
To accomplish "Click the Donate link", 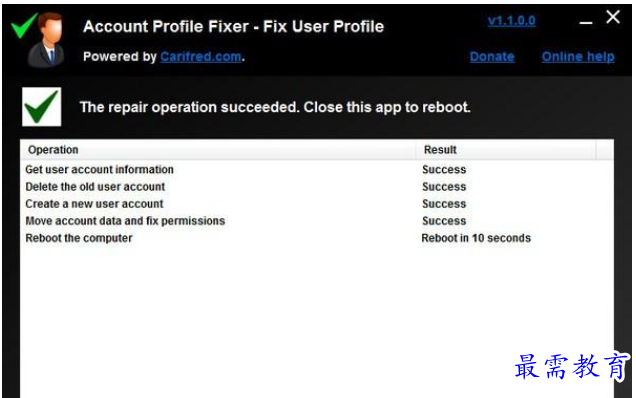I will [x=492, y=56].
